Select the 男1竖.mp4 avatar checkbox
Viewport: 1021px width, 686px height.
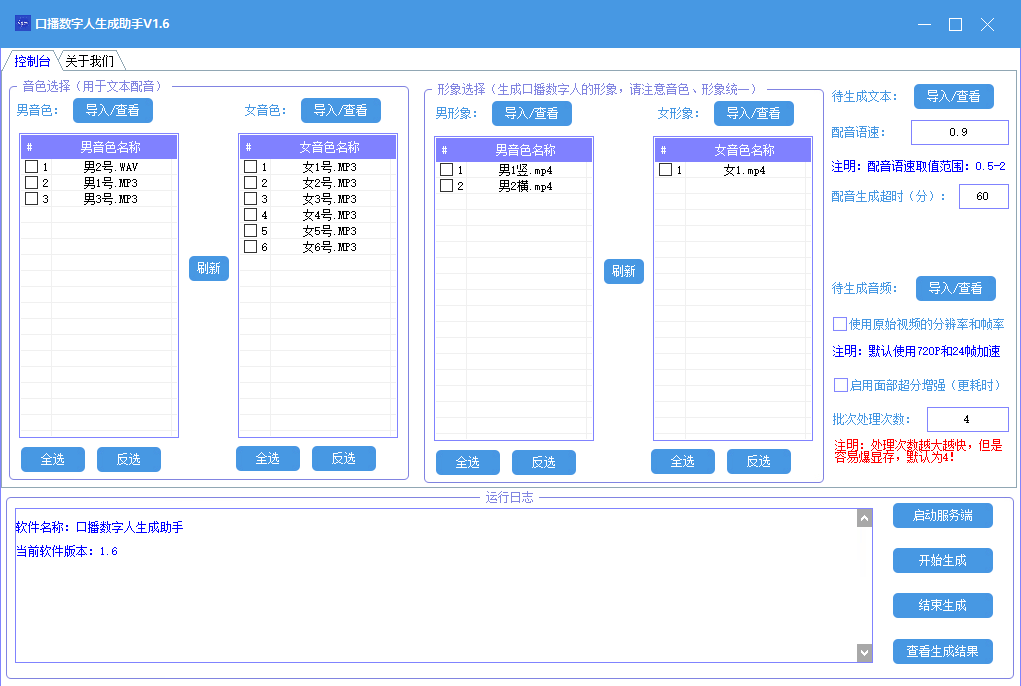click(x=447, y=170)
